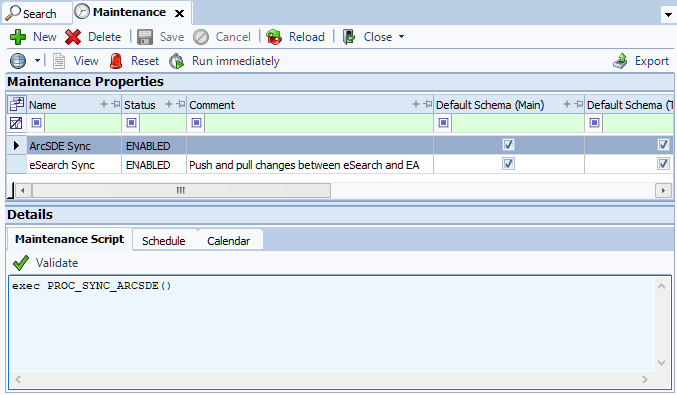Open the Maintenance Script tab

70,240
